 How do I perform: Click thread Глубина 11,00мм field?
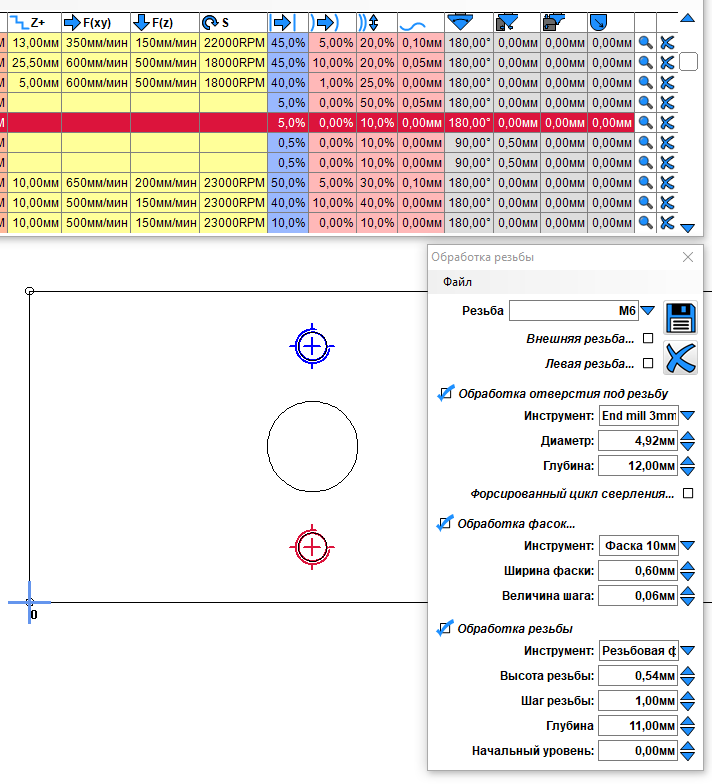pyautogui.click(x=638, y=726)
